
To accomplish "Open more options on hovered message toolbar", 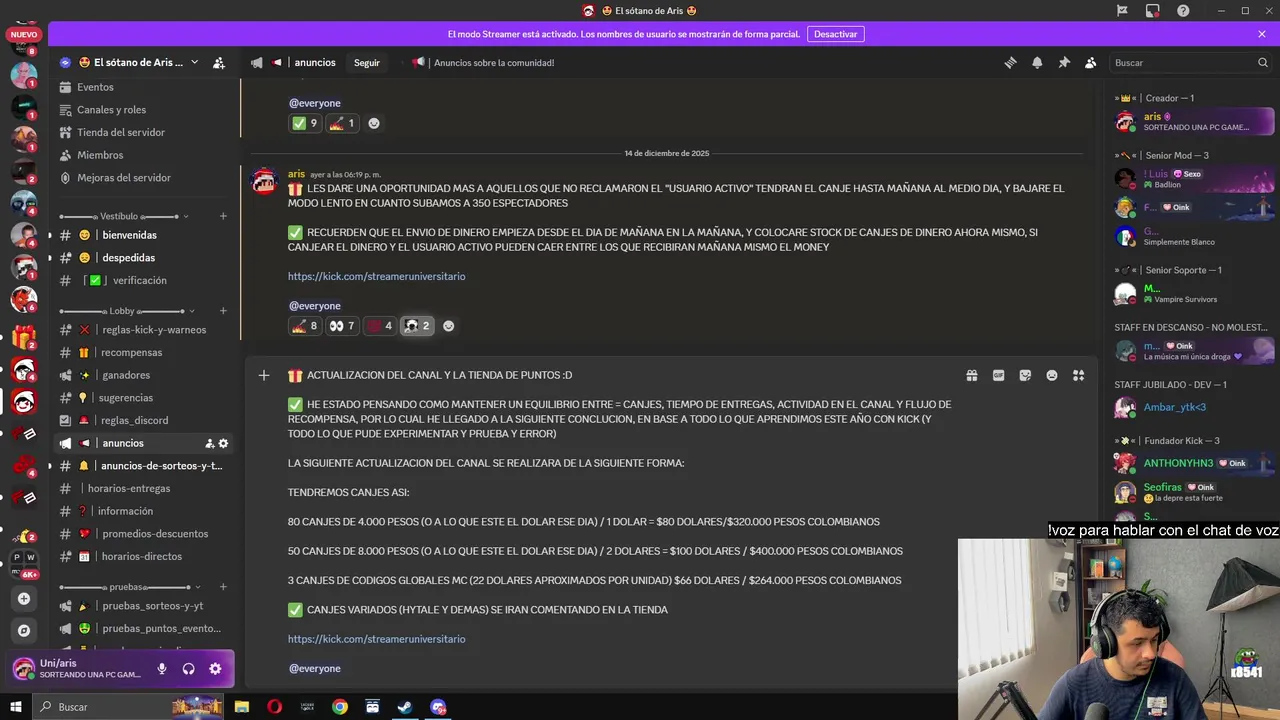I will click(1078, 375).
